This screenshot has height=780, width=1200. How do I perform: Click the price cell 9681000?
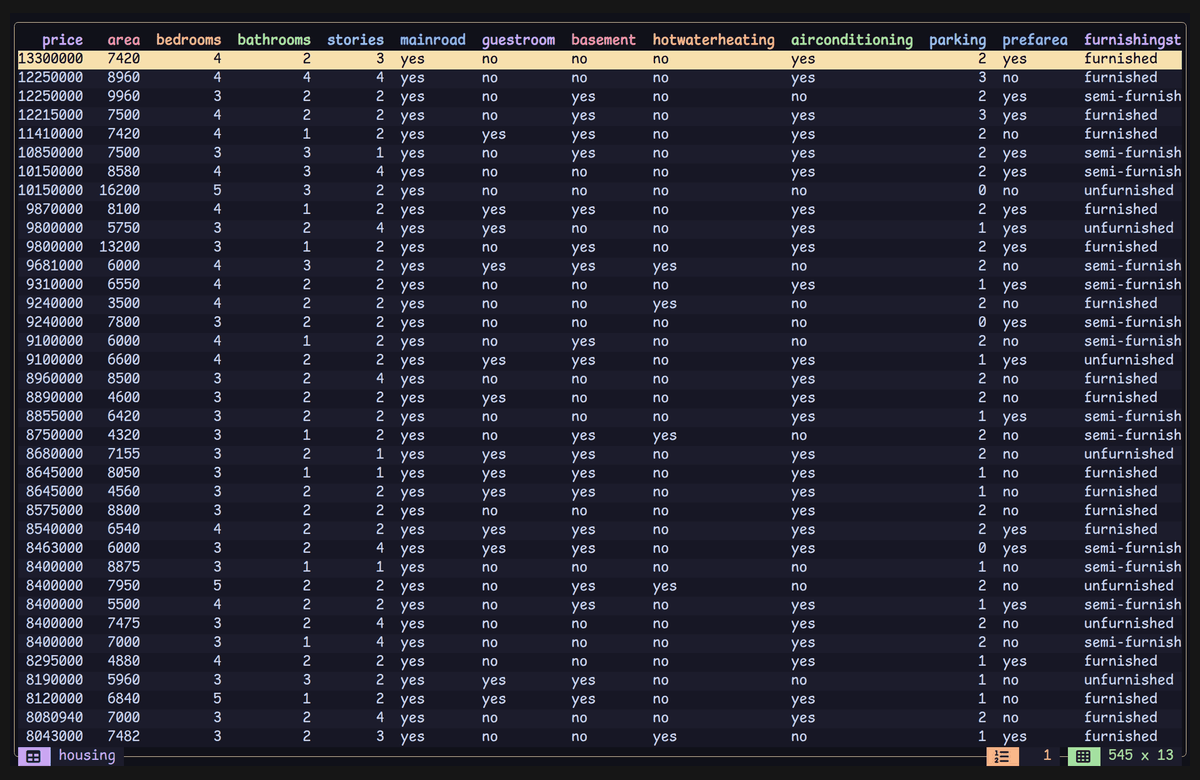pos(55,266)
